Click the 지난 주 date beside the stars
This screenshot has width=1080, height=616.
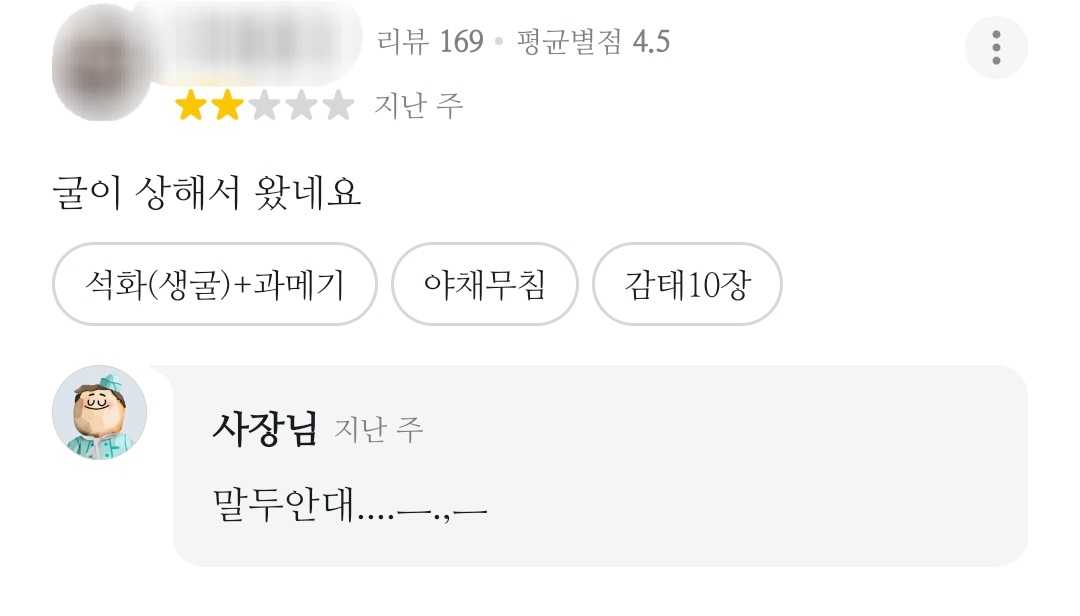click(x=419, y=105)
